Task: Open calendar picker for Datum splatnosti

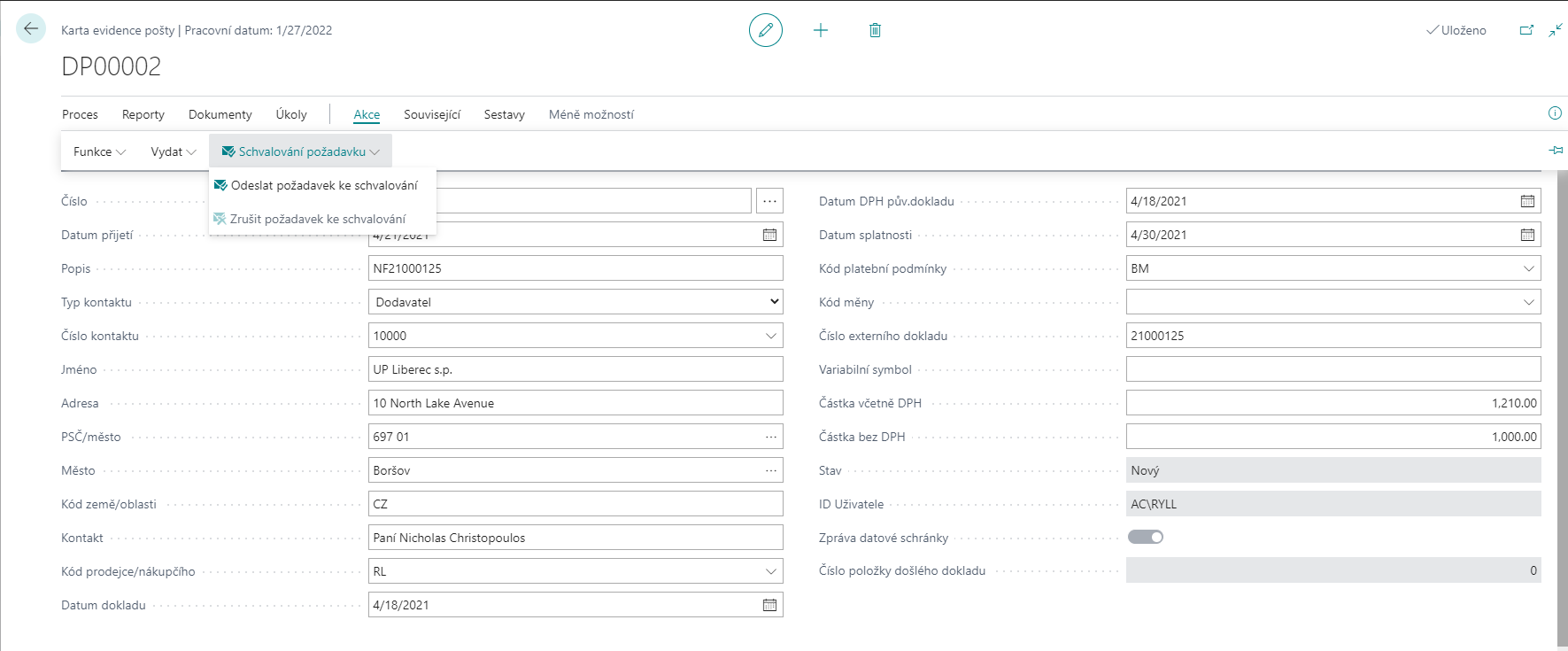Action: (x=1527, y=235)
